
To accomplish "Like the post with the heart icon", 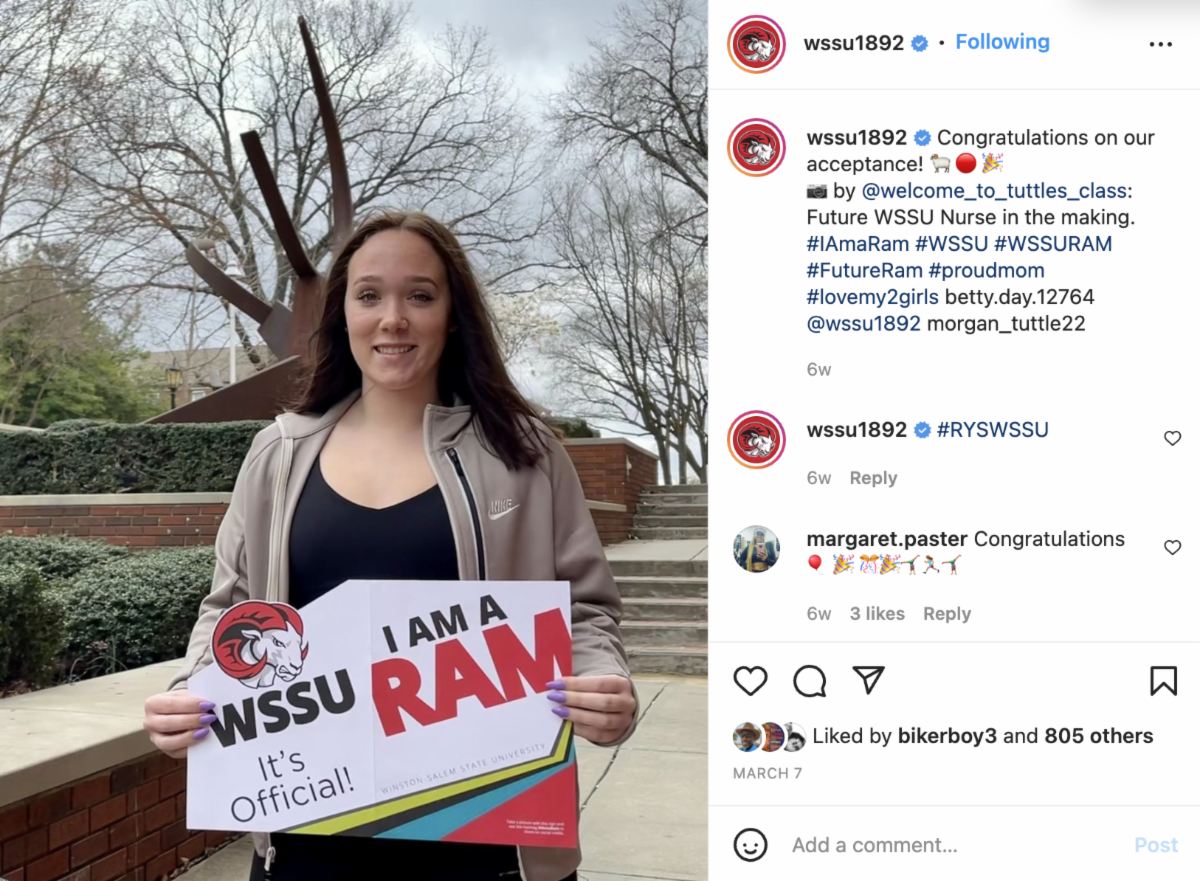I will 750,681.
